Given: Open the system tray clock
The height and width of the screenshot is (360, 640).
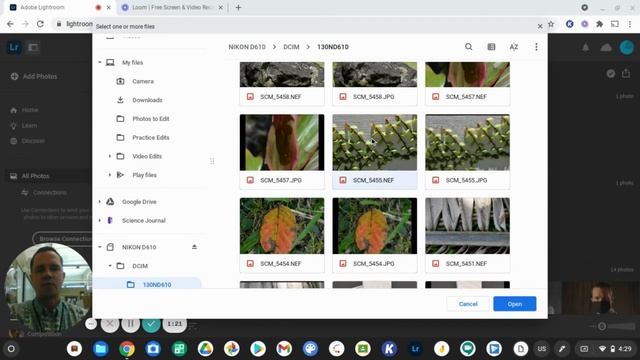Looking at the screenshot, I should pos(625,349).
